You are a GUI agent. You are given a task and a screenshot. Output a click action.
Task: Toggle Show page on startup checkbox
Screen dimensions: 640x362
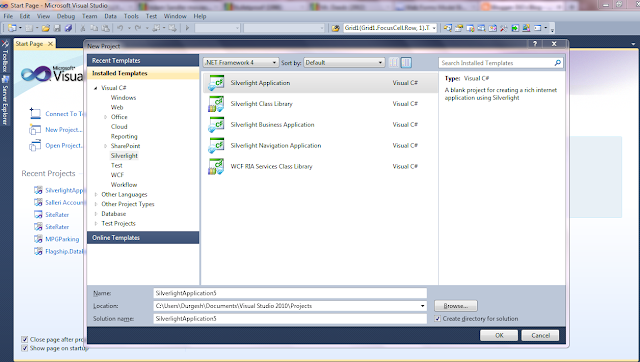pyautogui.click(x=24, y=348)
